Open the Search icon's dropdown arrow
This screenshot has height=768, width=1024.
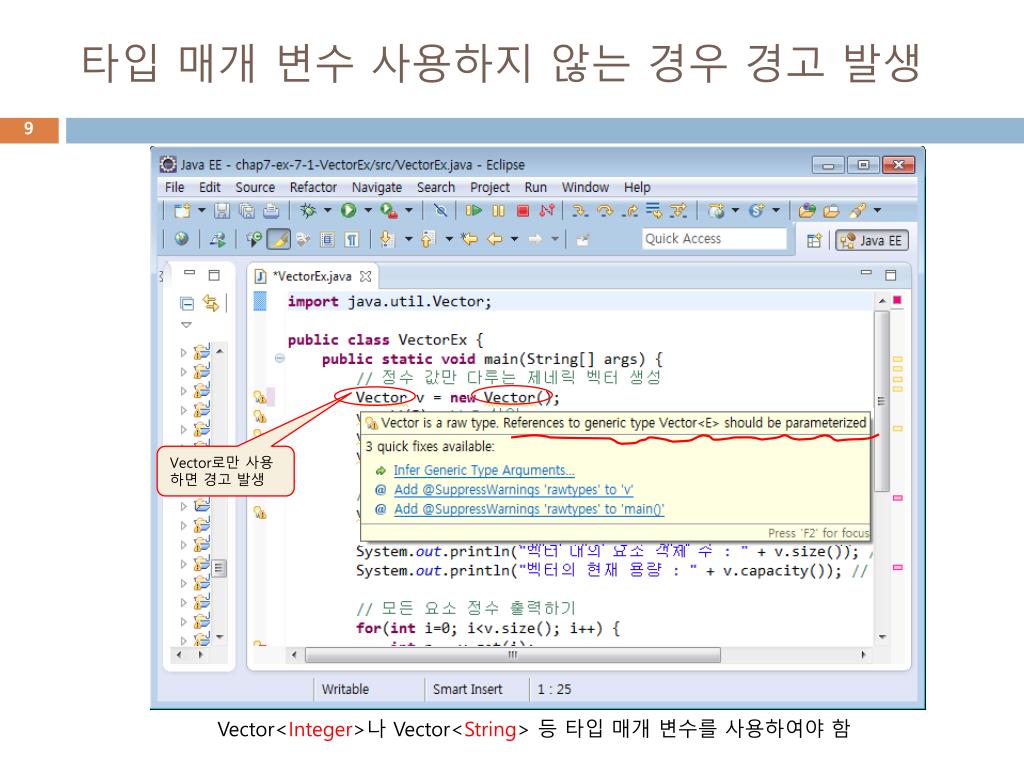point(877,210)
